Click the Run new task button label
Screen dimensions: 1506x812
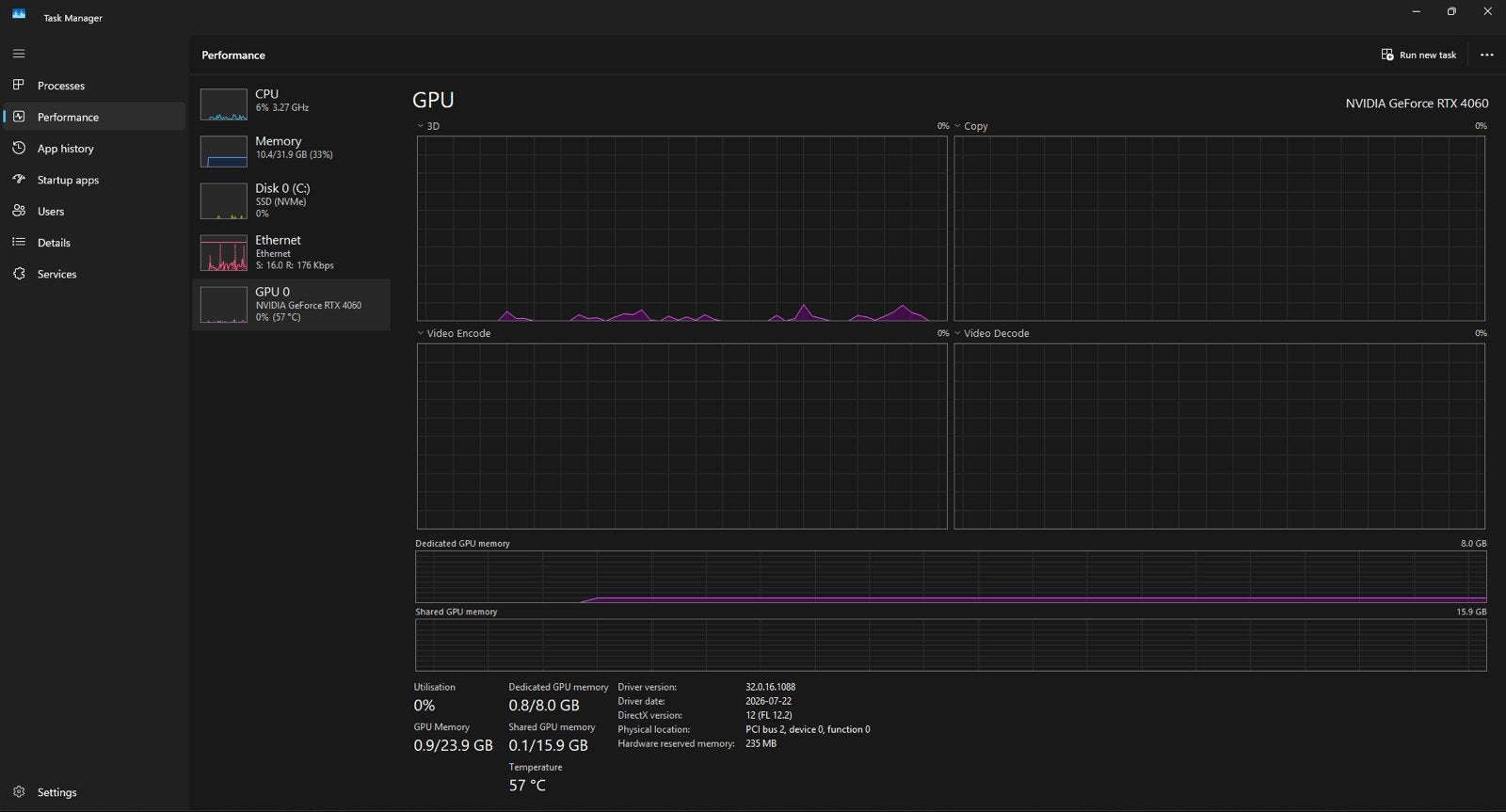click(x=1427, y=55)
